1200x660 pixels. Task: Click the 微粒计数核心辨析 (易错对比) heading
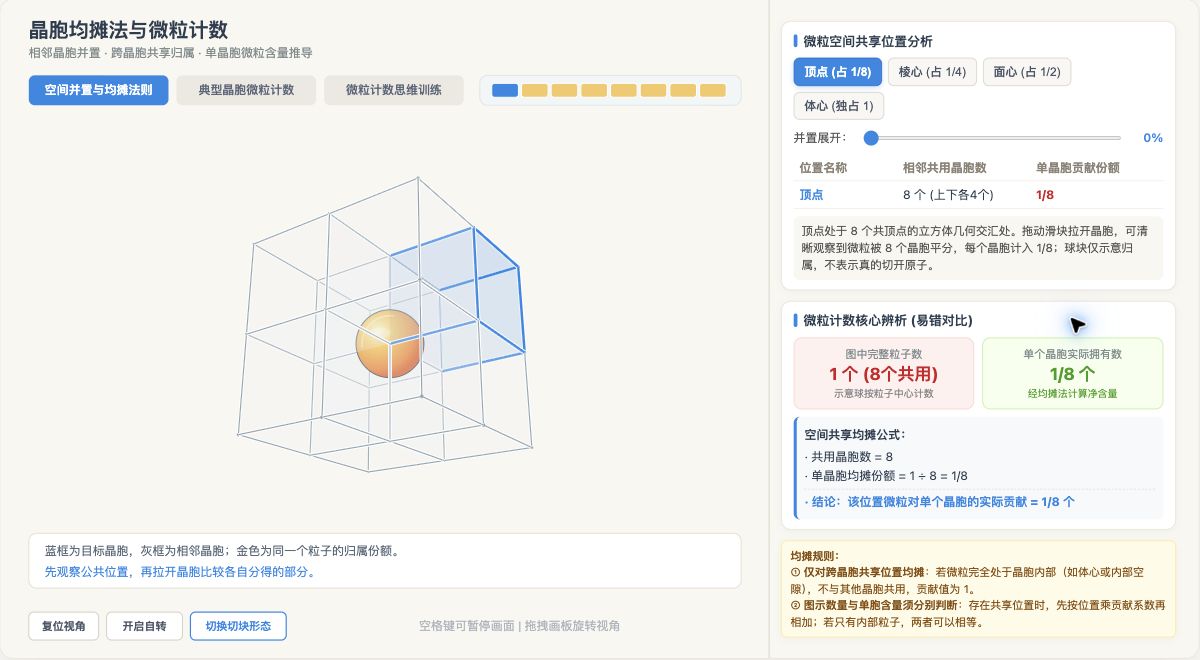tap(888, 320)
